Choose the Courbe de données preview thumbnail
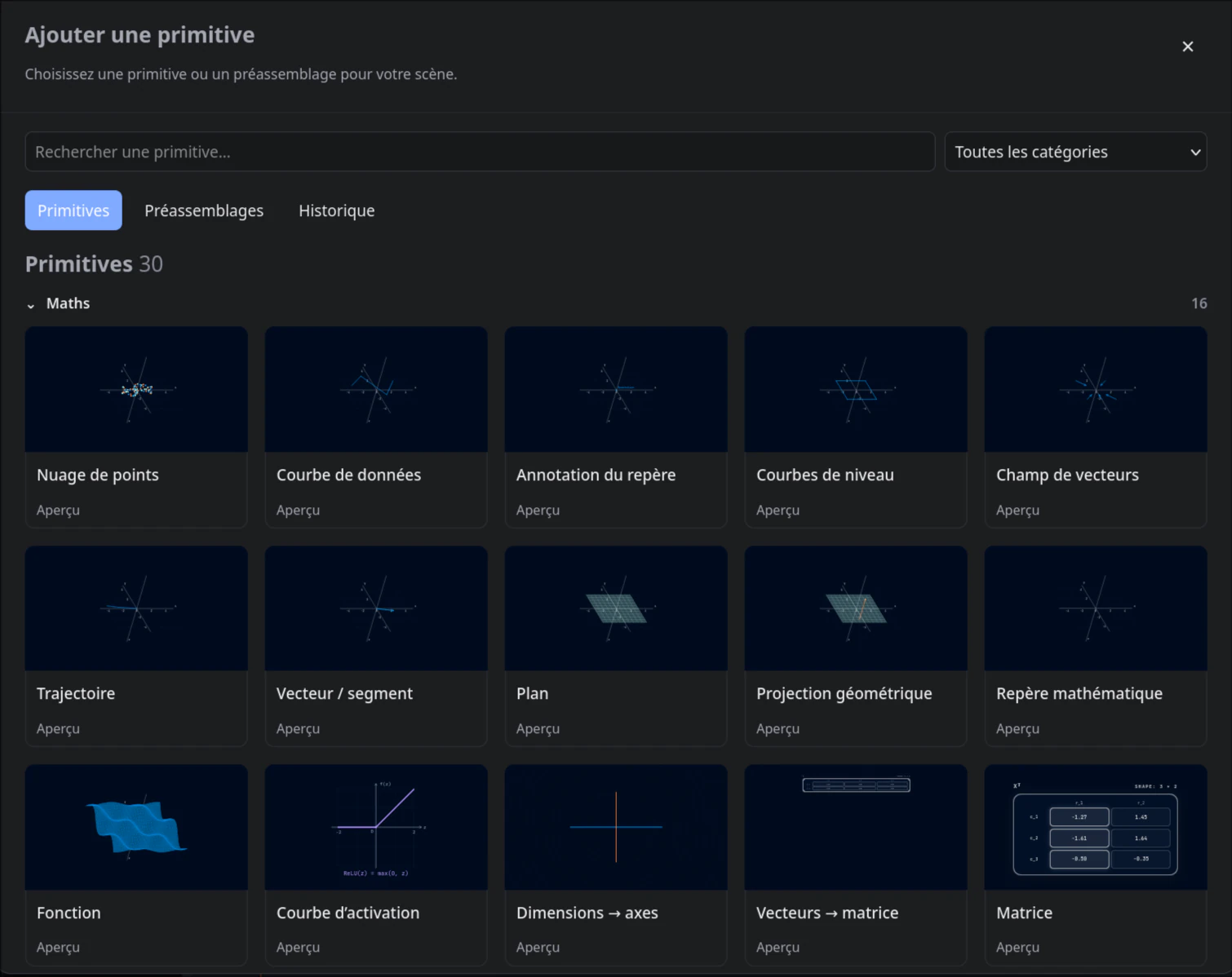Image resolution: width=1232 pixels, height=977 pixels. (376, 390)
